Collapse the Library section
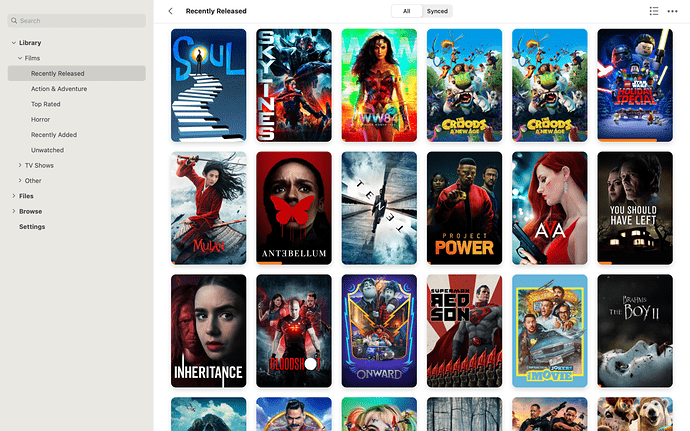 coord(14,43)
